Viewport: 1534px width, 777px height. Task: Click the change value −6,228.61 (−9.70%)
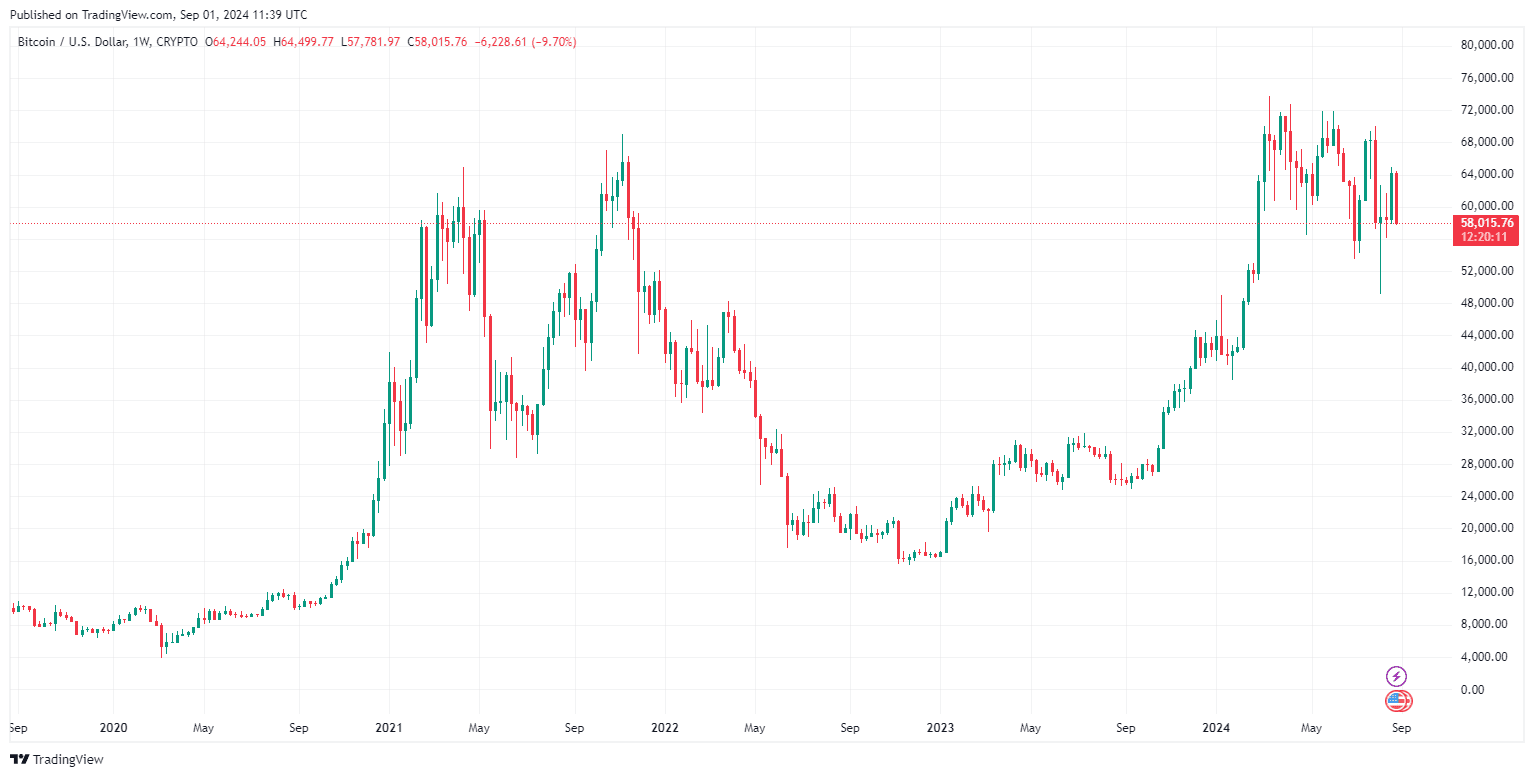click(x=525, y=42)
